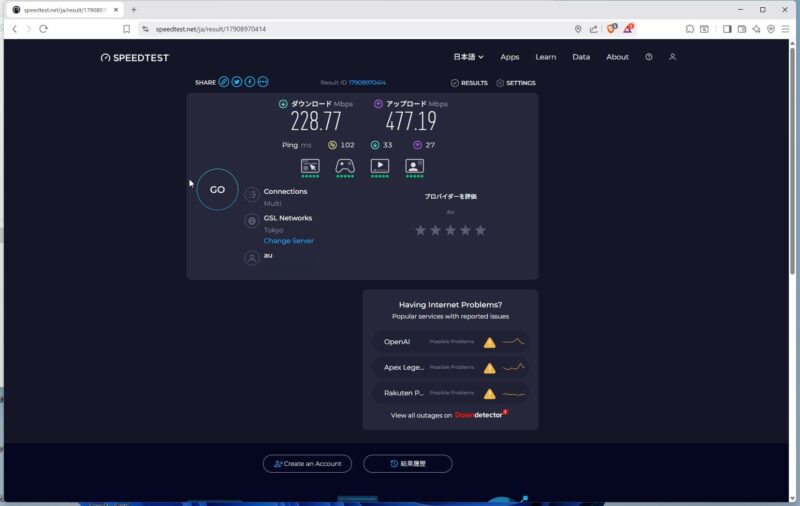The image size is (800, 506).
Task: Open the Data menu
Action: [x=581, y=57]
